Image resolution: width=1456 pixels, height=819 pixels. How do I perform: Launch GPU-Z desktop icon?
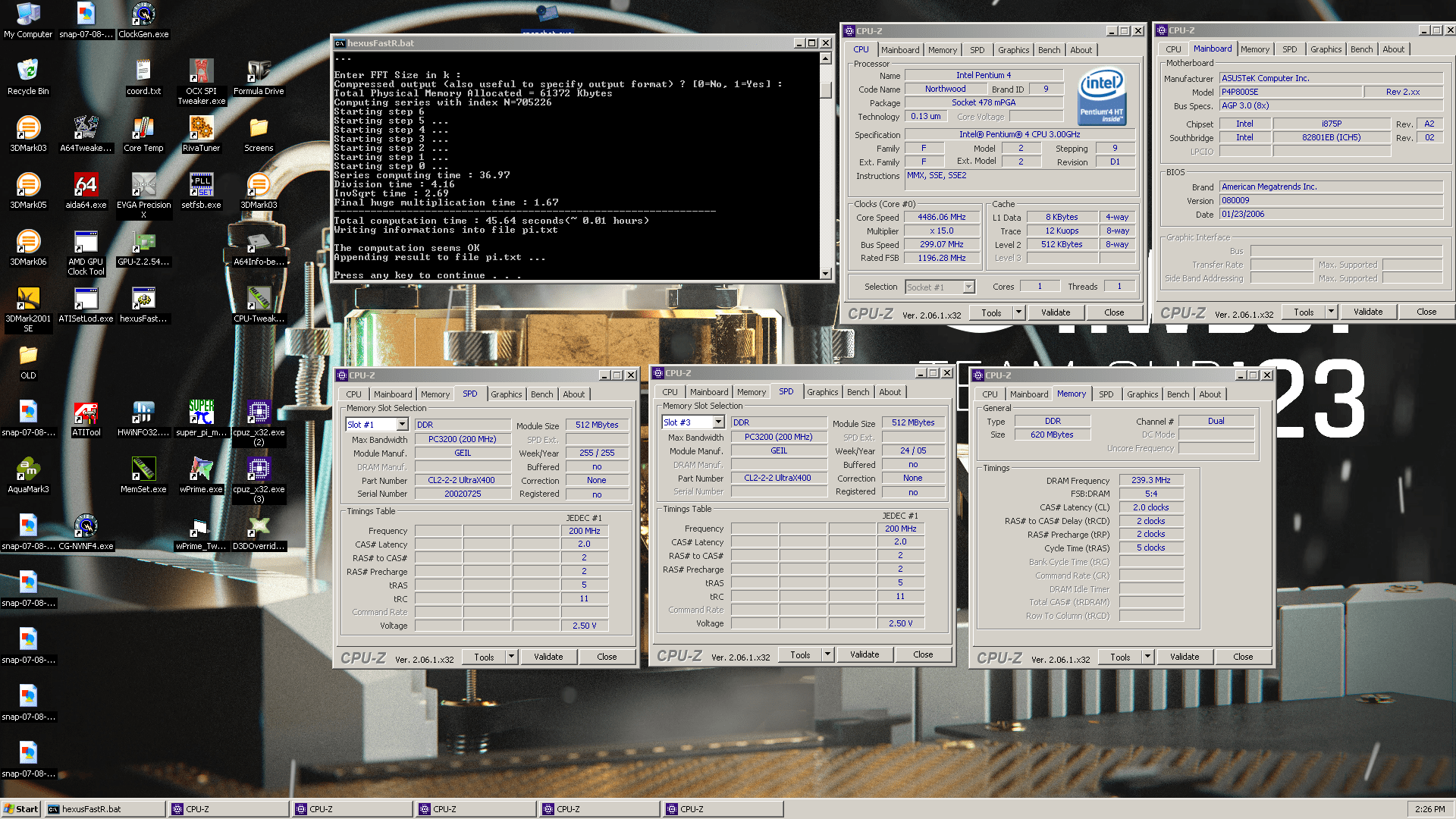coord(143,247)
